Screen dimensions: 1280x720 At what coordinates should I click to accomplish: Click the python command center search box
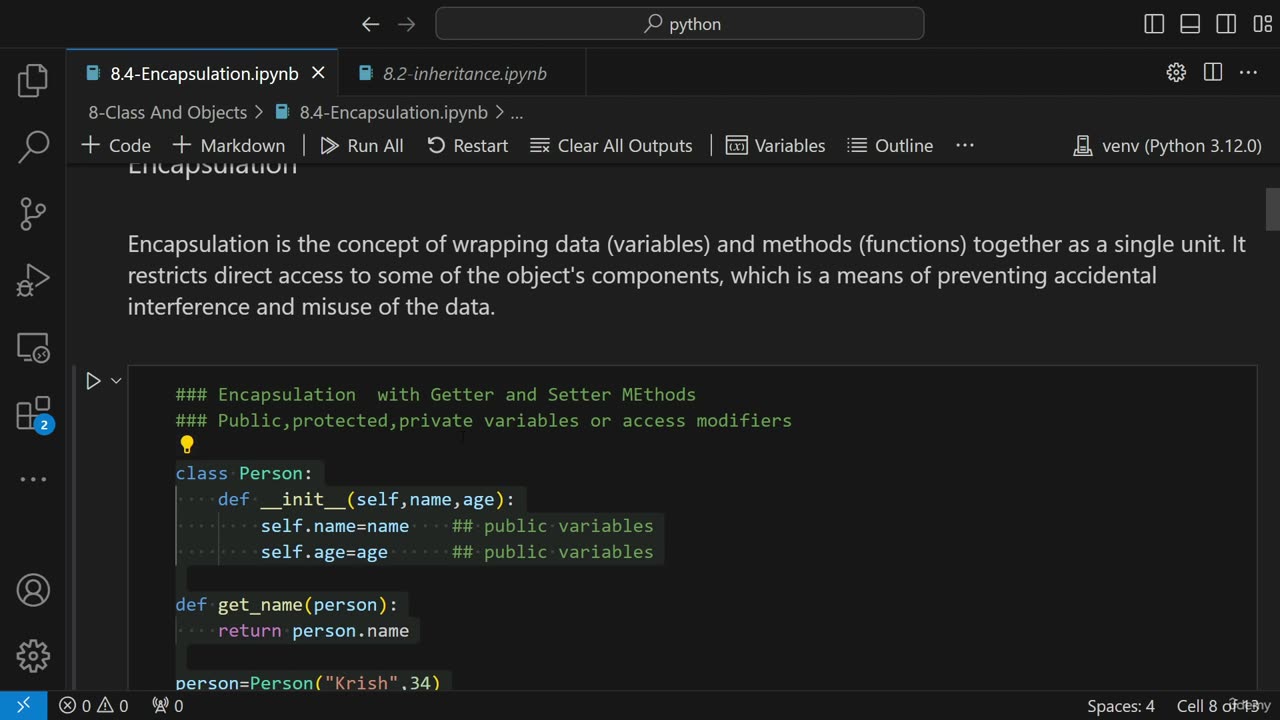pos(680,24)
